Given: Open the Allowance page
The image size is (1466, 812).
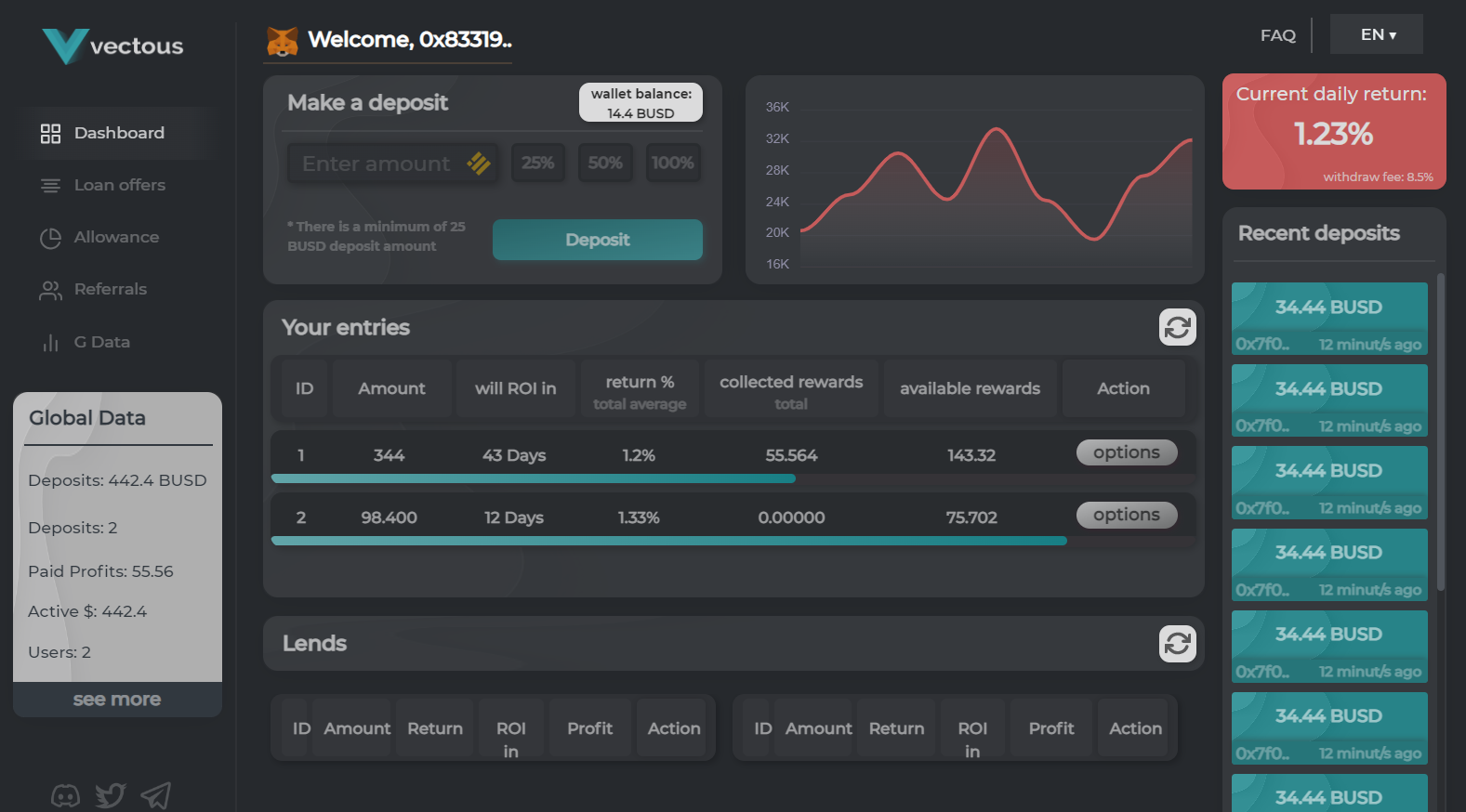Looking at the screenshot, I should pyautogui.click(x=116, y=237).
